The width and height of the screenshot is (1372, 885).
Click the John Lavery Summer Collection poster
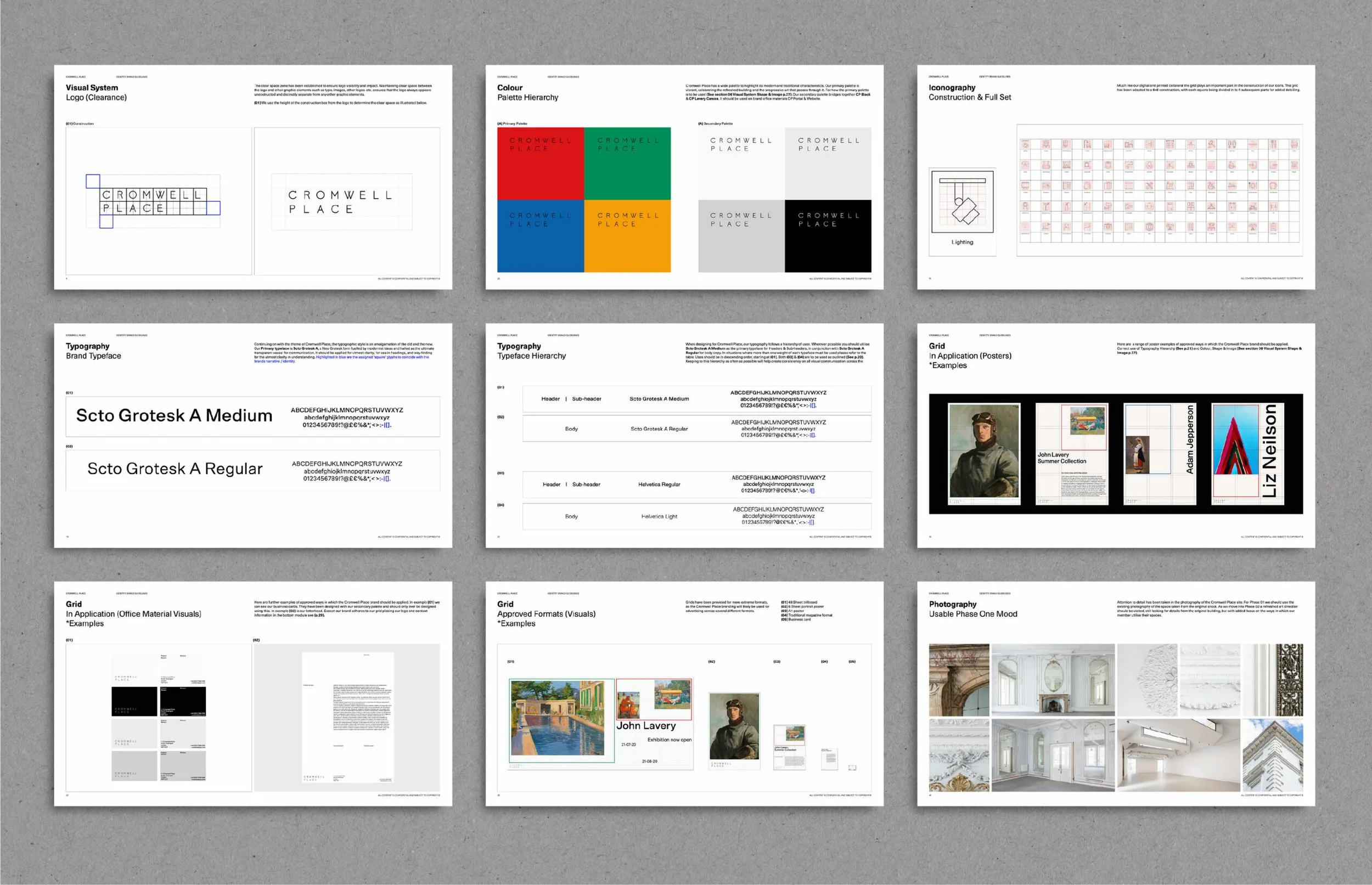(x=1071, y=453)
